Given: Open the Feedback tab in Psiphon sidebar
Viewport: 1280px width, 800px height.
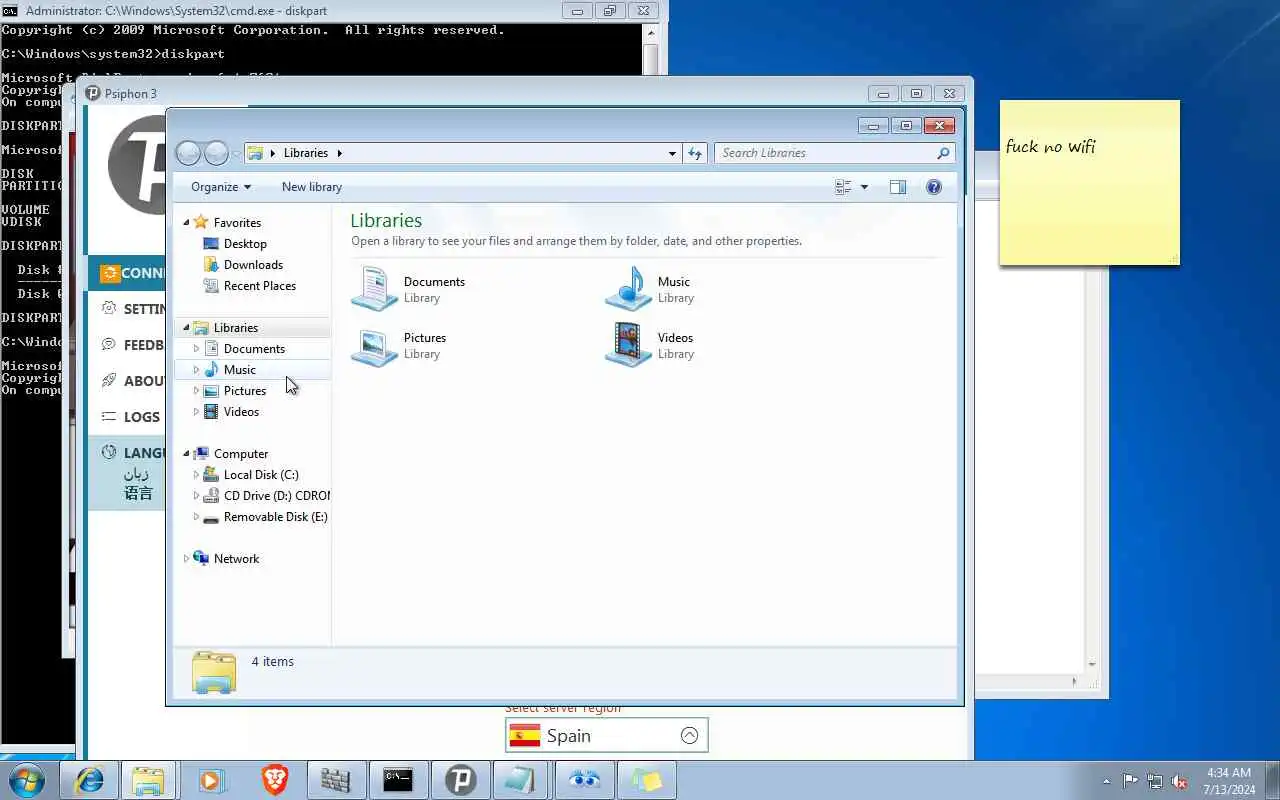Looking at the screenshot, I should coord(127,345).
